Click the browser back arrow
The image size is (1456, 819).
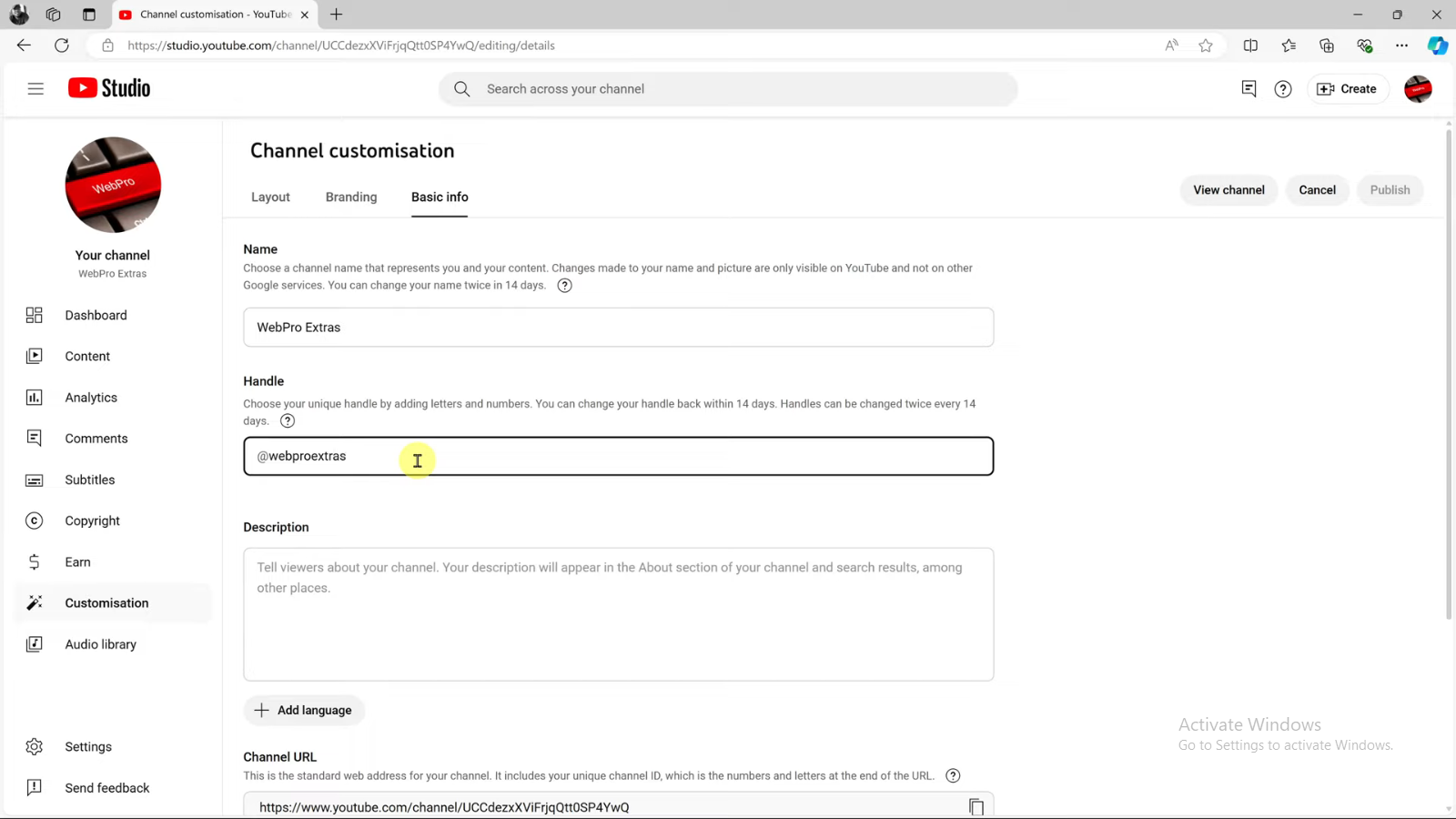(24, 45)
